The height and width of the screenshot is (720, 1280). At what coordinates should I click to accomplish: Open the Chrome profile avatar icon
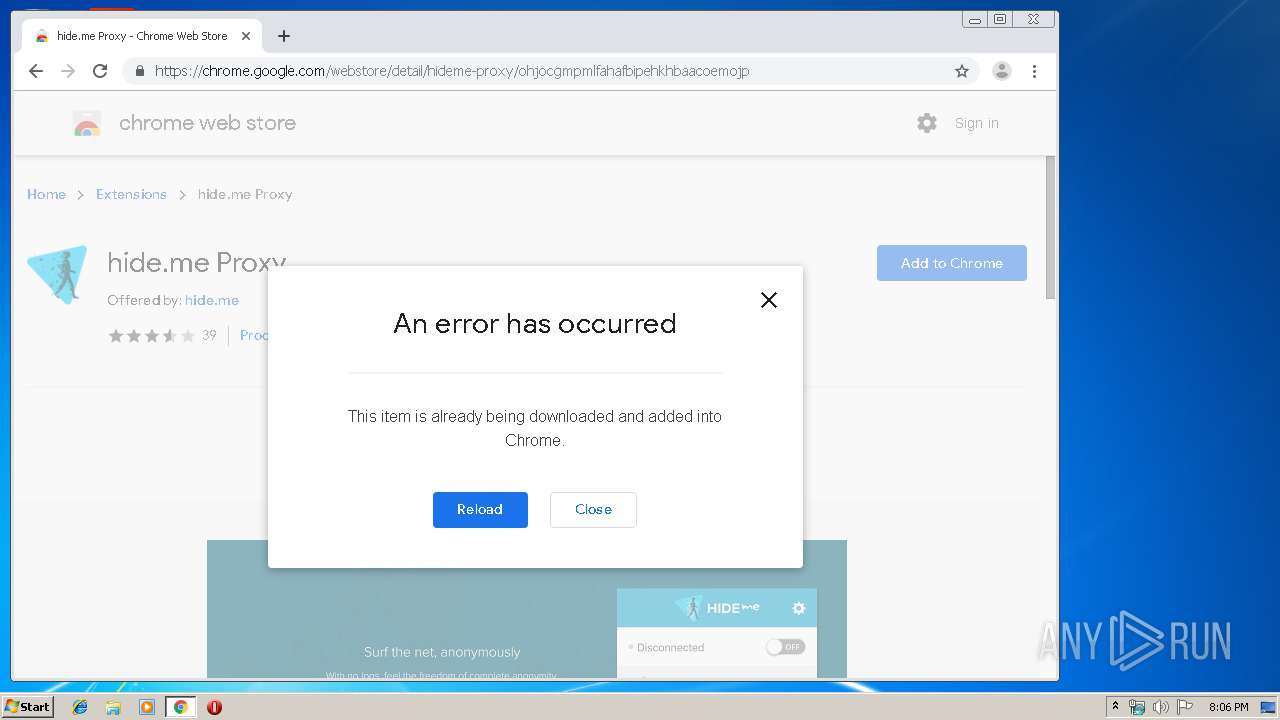(1001, 71)
